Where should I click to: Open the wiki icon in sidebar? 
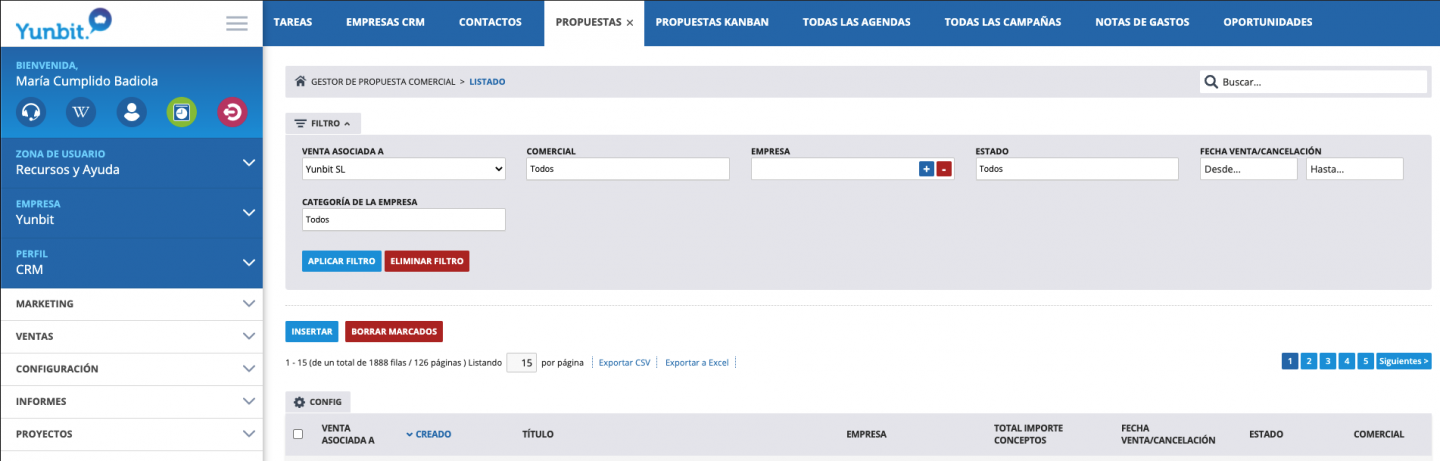point(80,112)
